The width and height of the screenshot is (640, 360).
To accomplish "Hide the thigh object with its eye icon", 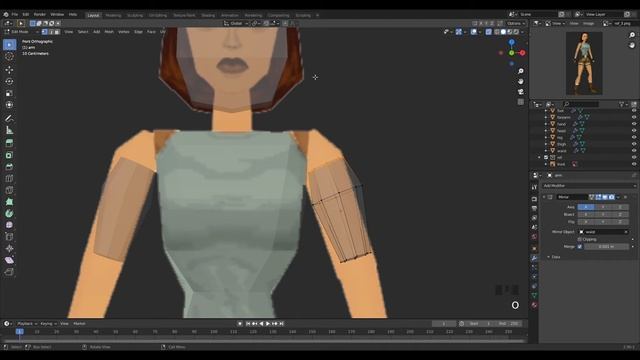I will point(634,144).
